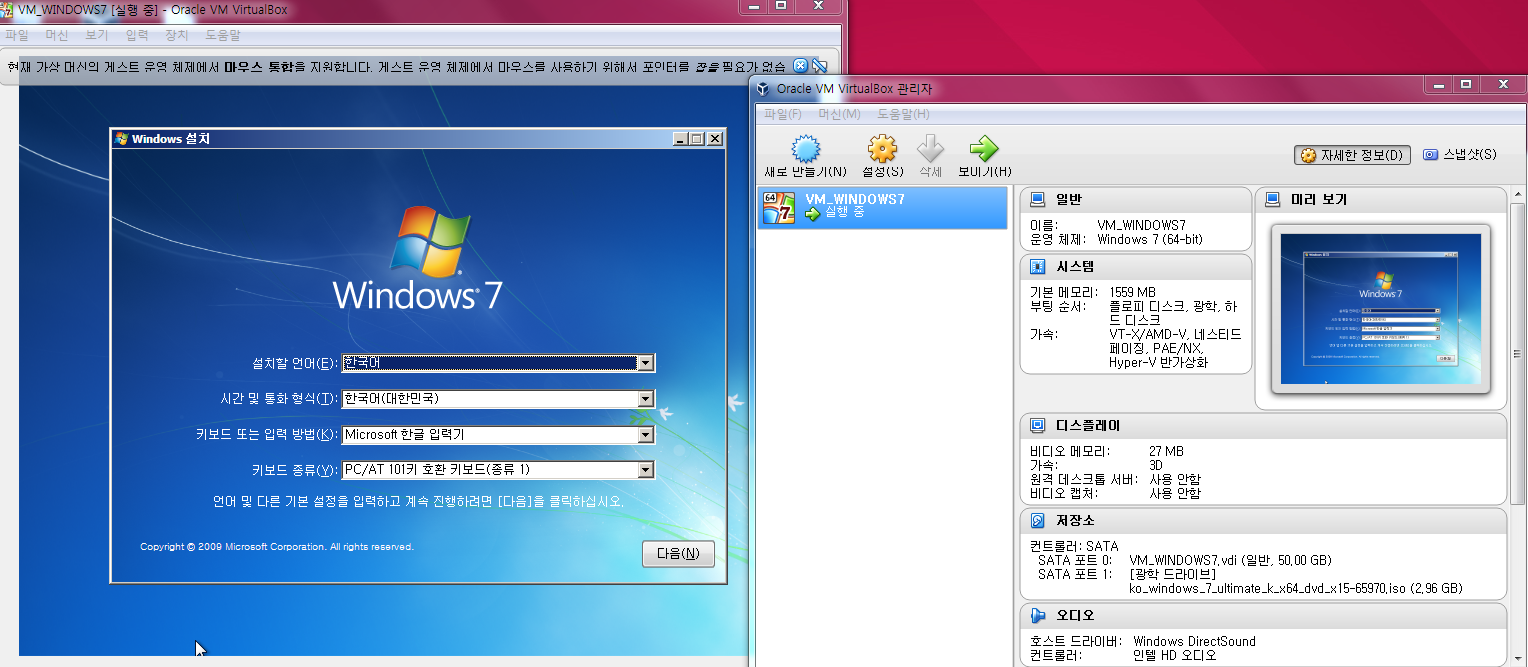This screenshot has width=1528, height=667.
Task: Minimize the VM_WINDOWS7 window
Action: [753, 5]
